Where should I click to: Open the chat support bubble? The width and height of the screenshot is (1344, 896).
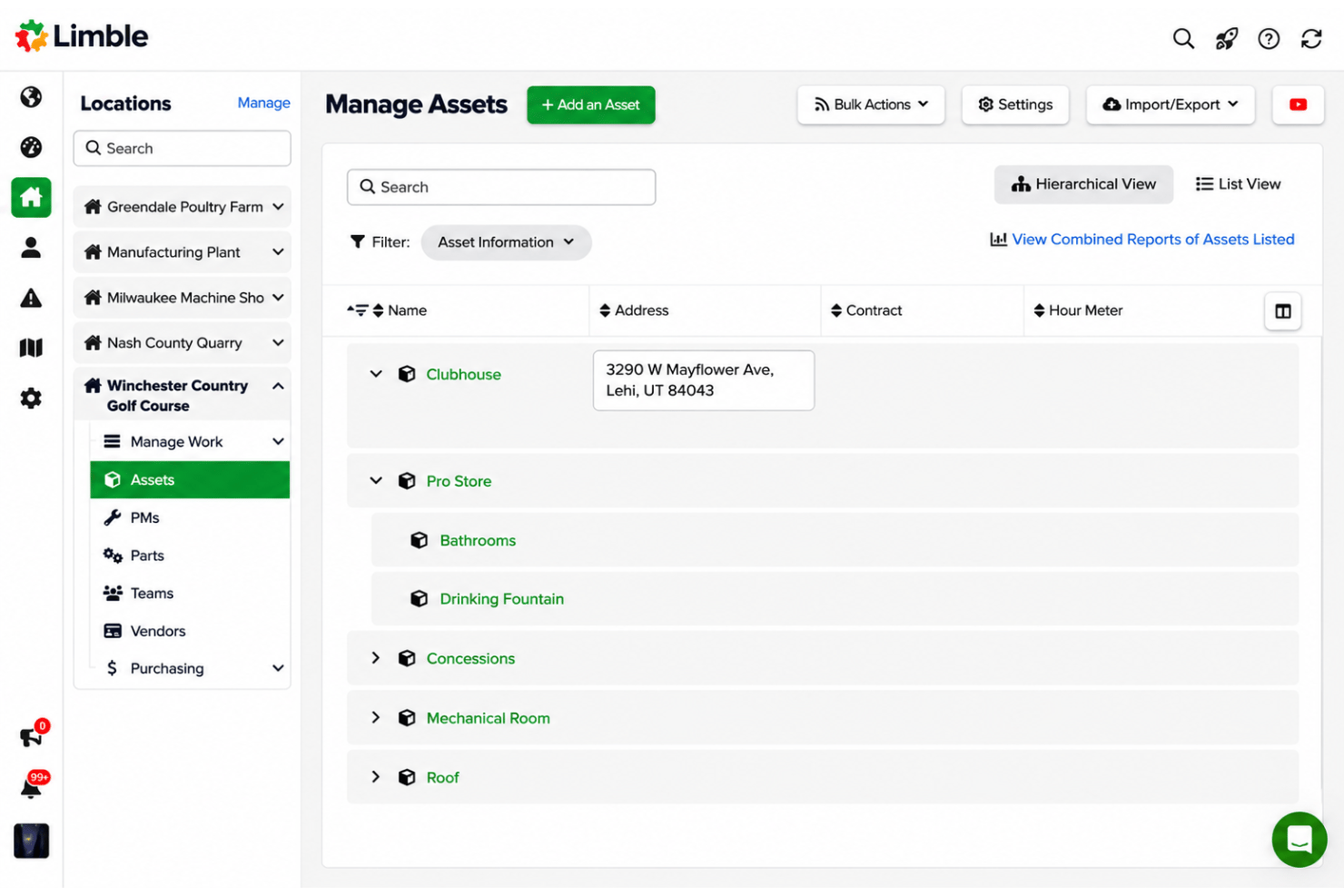[1300, 839]
